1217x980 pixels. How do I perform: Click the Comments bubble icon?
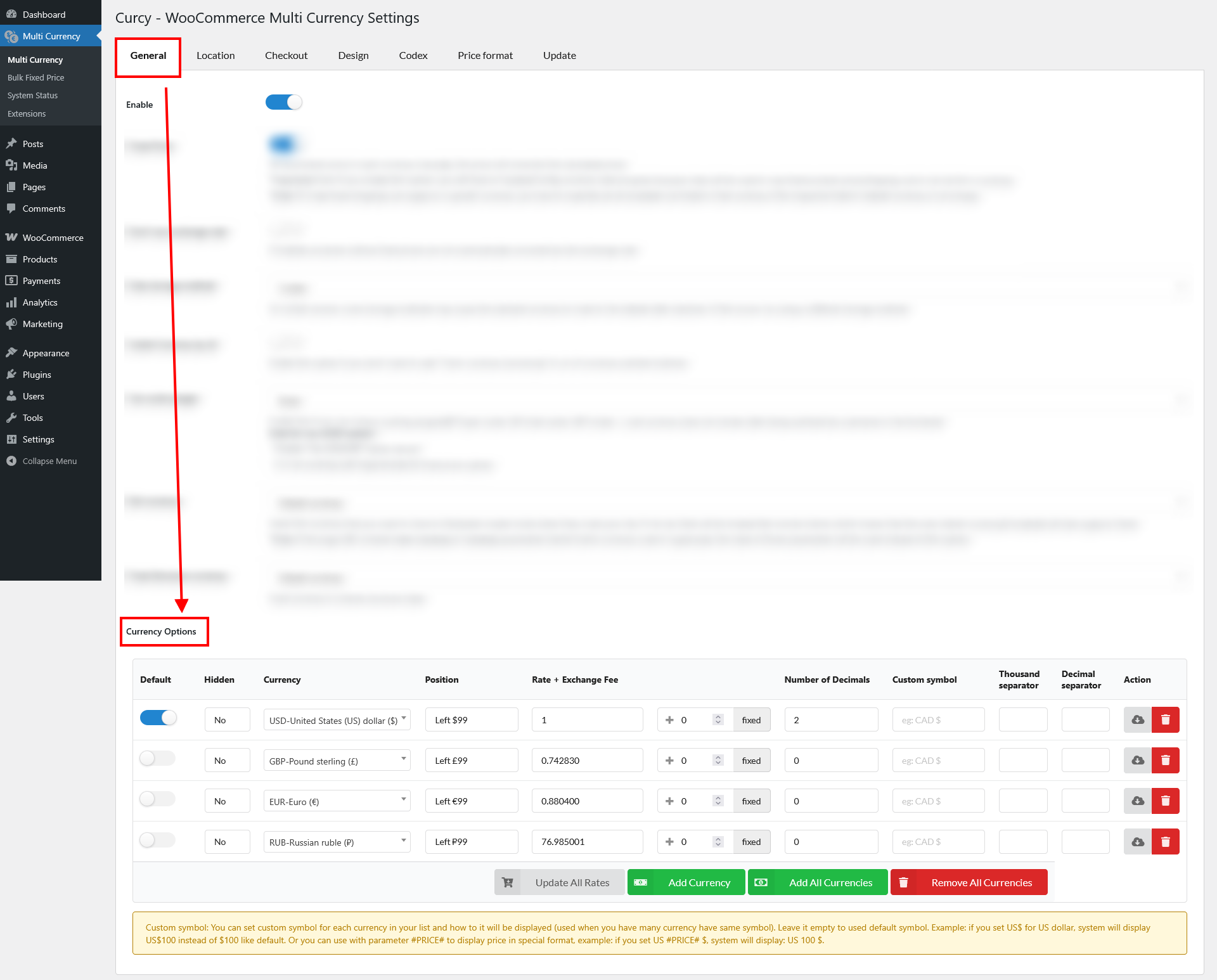11,209
